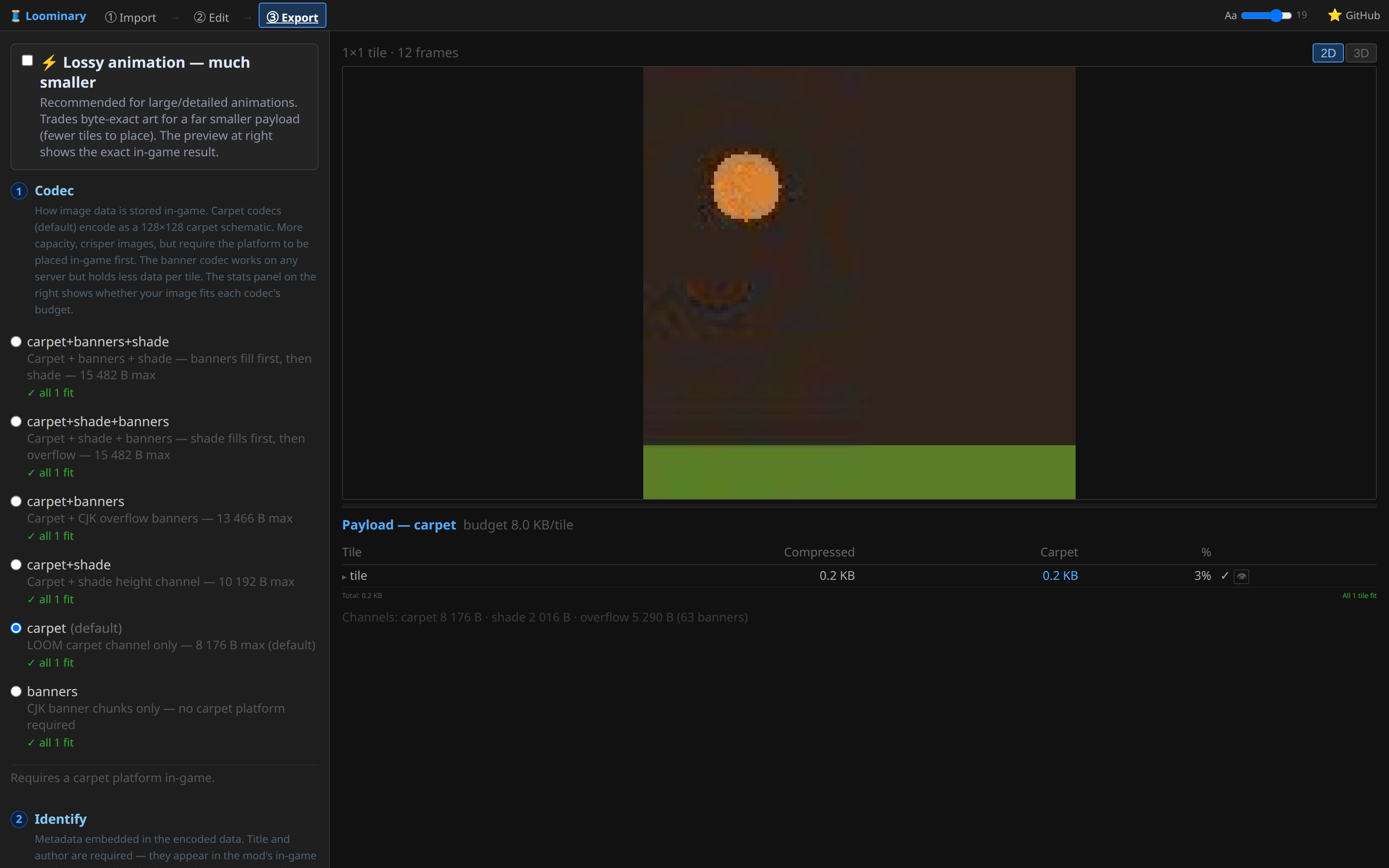Enable the Lossy animation checkbox

pyautogui.click(x=27, y=60)
